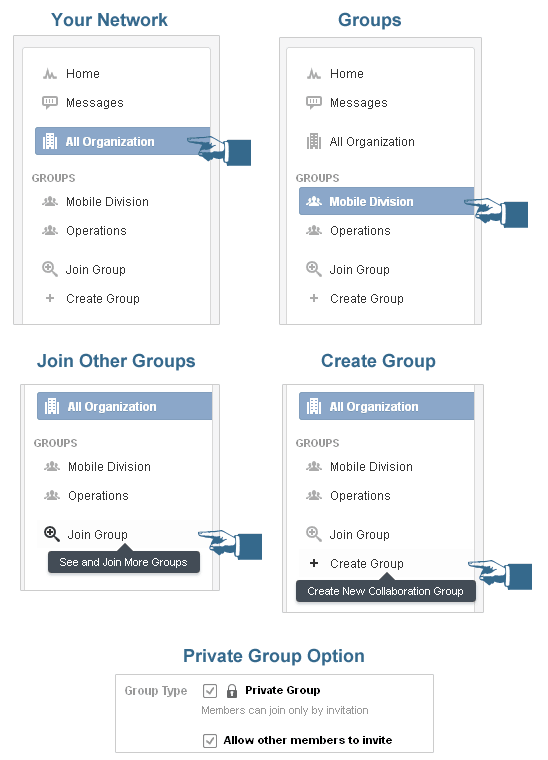Open Operations group in Your Network panel

[x=96, y=231]
